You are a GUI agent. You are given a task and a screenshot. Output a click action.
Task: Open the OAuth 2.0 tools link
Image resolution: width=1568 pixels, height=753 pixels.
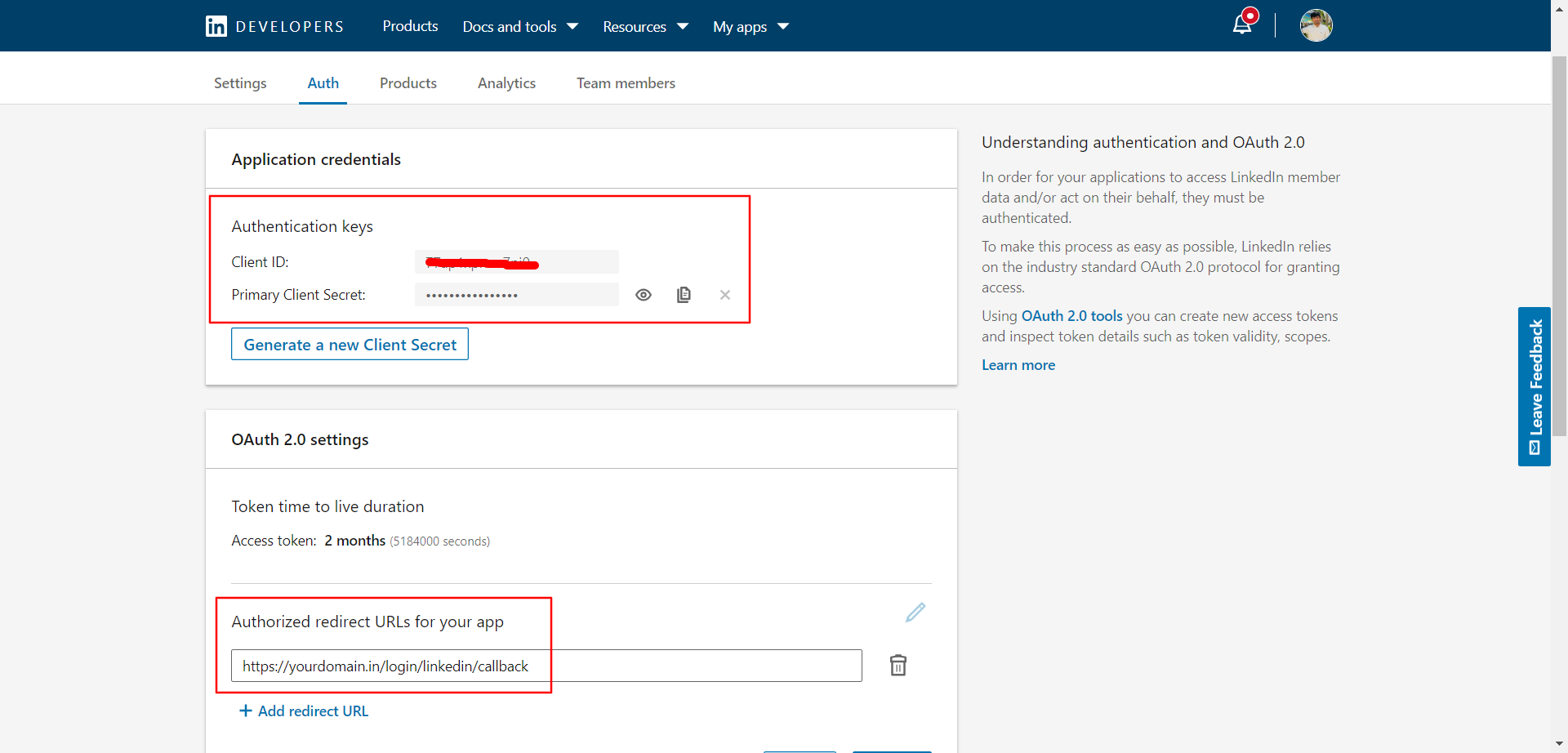point(1071,316)
